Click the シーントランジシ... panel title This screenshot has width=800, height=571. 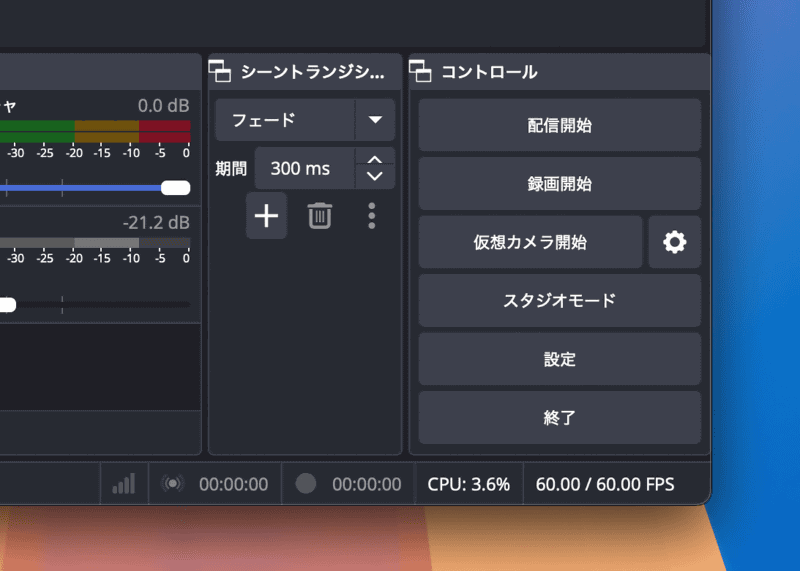312,72
